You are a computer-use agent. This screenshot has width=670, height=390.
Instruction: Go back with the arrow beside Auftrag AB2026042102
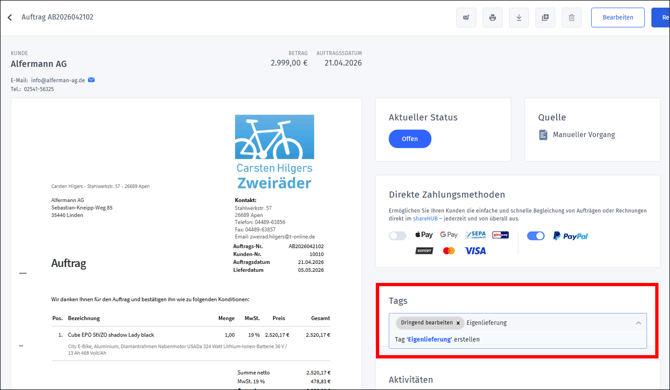click(10, 18)
